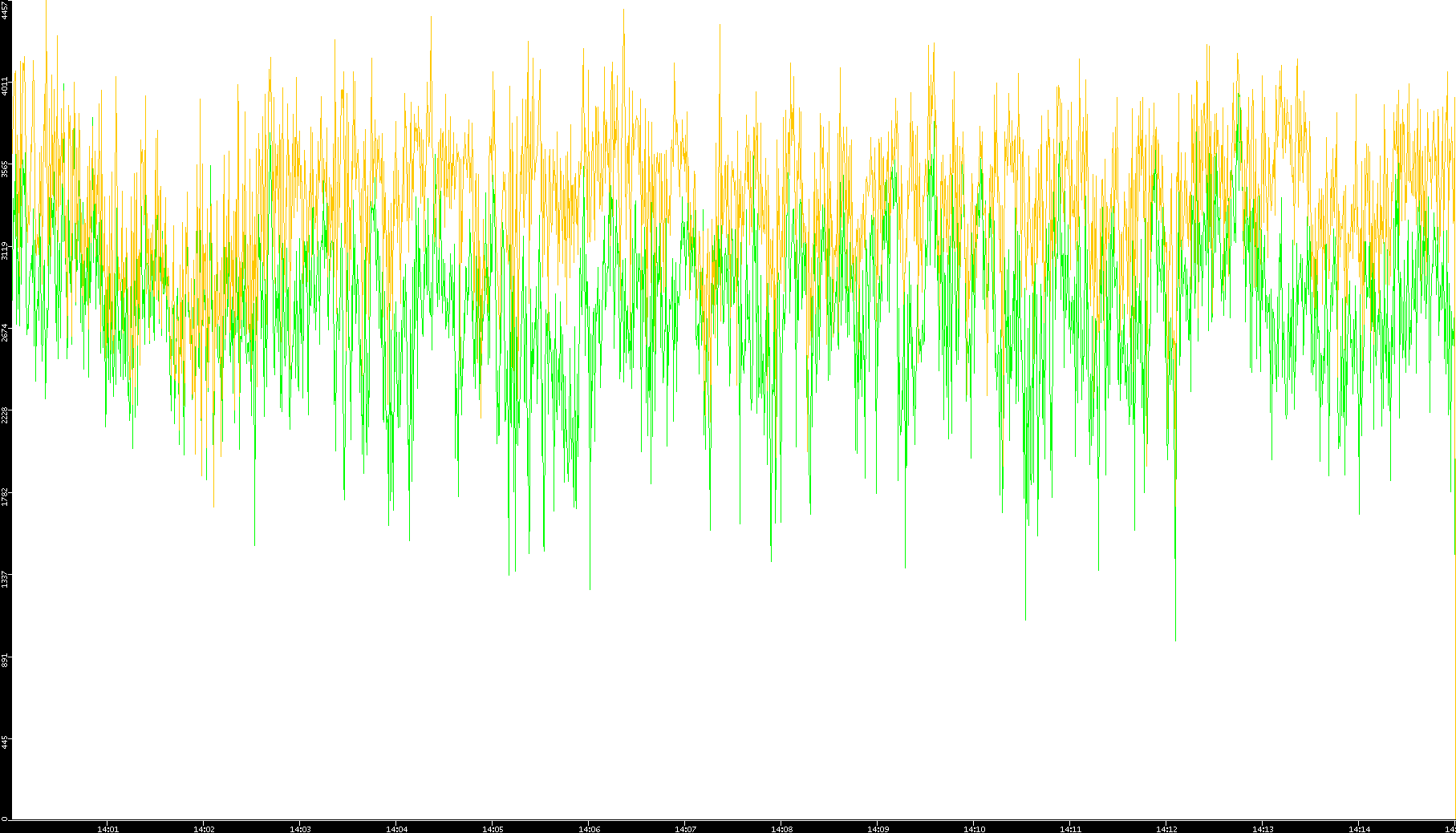This screenshot has width=1456, height=833.
Task: Pick the 14:08 timestamp on the x-axis
Action: (781, 829)
